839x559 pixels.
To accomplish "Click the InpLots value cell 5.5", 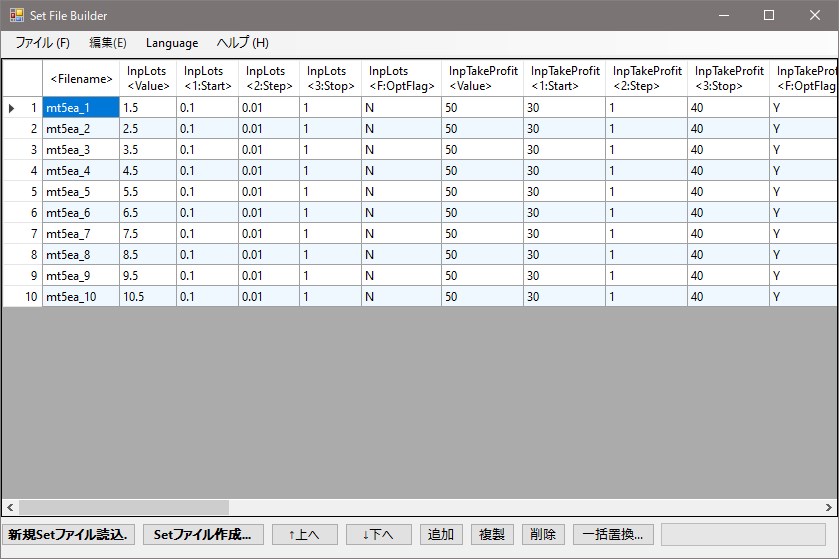I will pyautogui.click(x=148, y=192).
